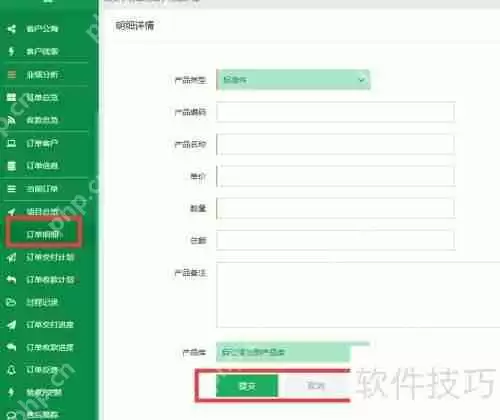
Task: Click the bars icon beside 业绩分析
Action: (12, 74)
